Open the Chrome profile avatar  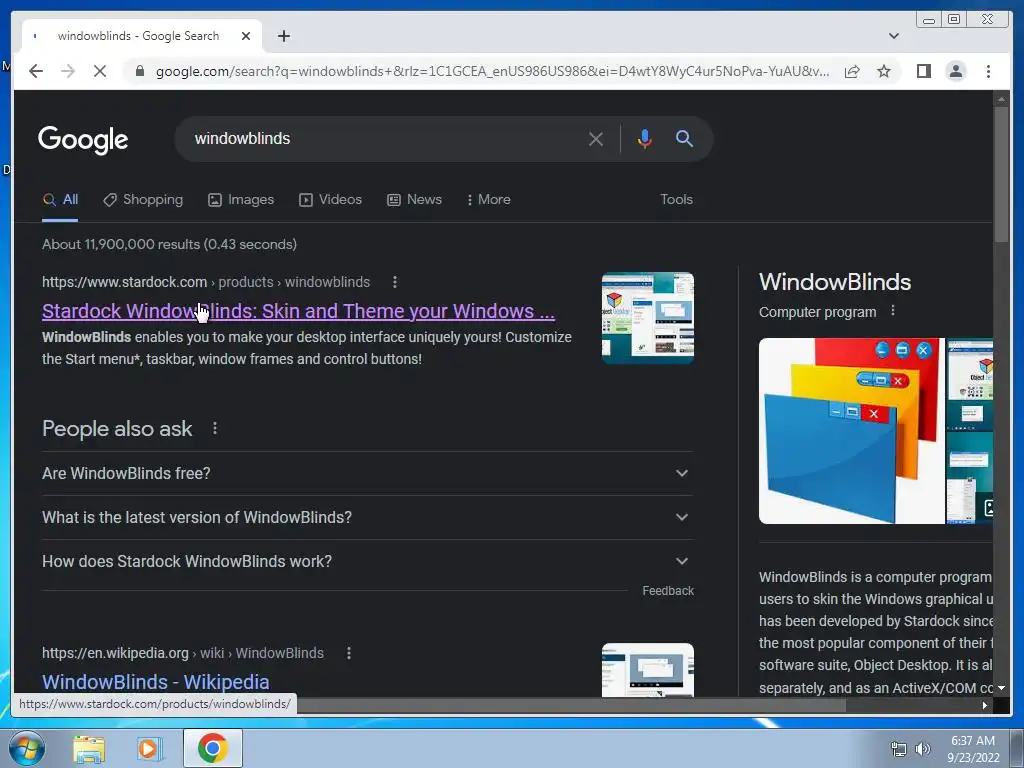[x=955, y=71]
